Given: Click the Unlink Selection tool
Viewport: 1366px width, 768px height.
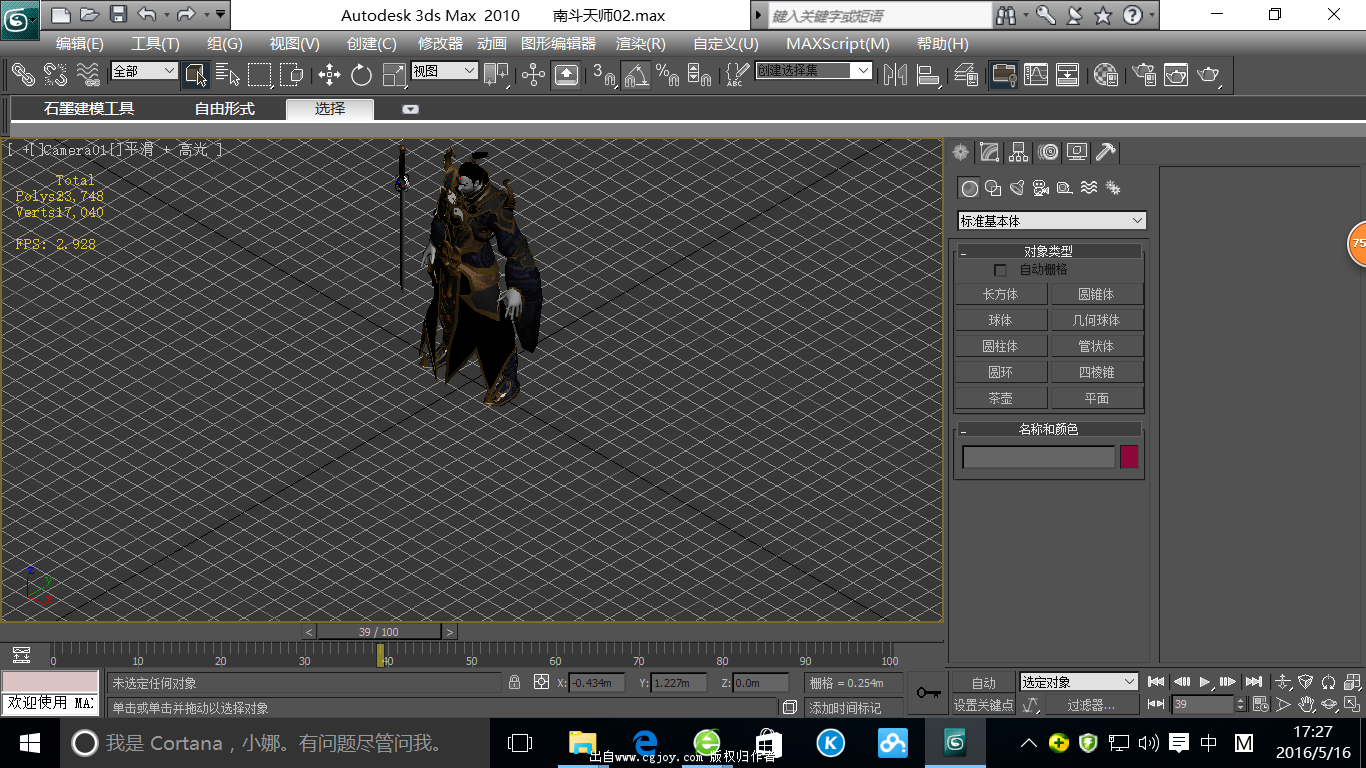Looking at the screenshot, I should [x=56, y=74].
